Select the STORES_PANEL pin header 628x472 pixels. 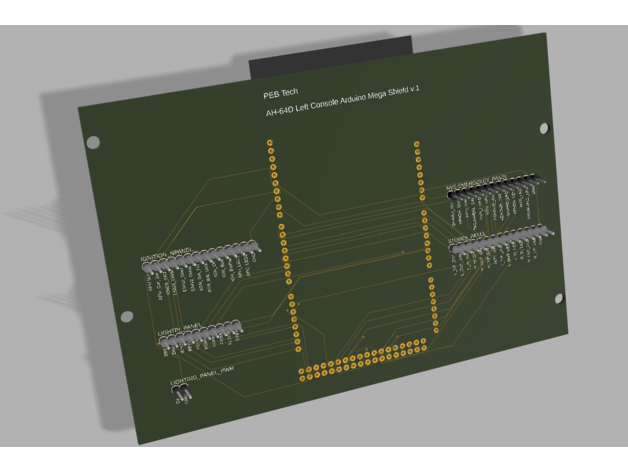click(x=500, y=242)
